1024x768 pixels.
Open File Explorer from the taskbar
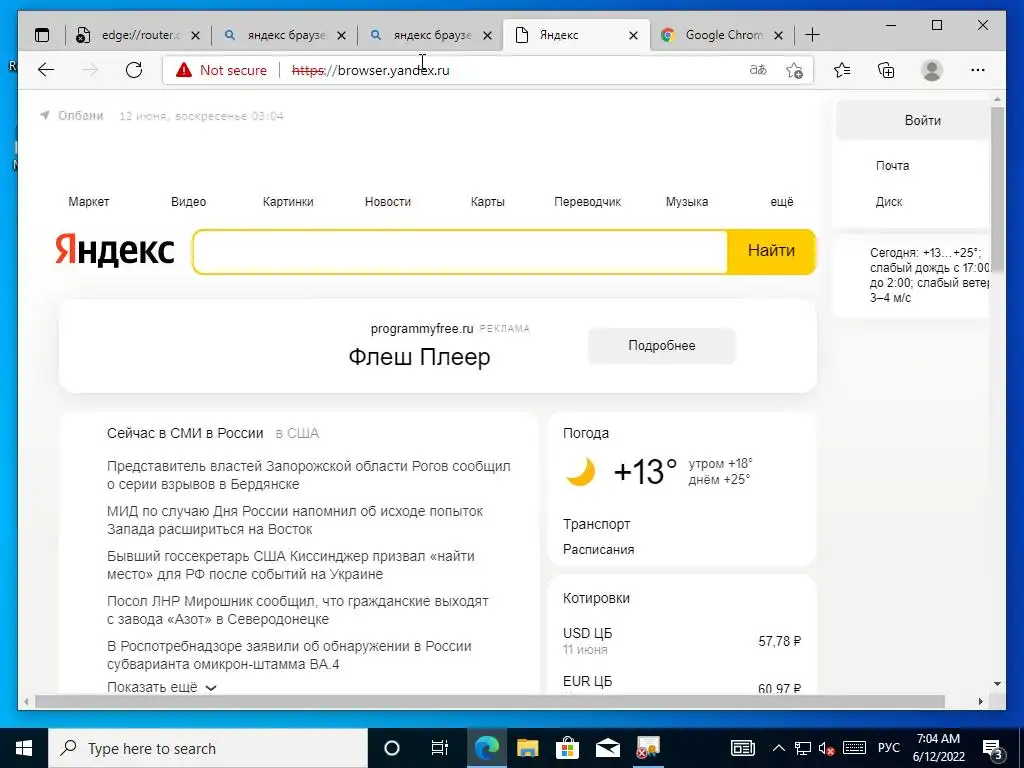coord(527,748)
